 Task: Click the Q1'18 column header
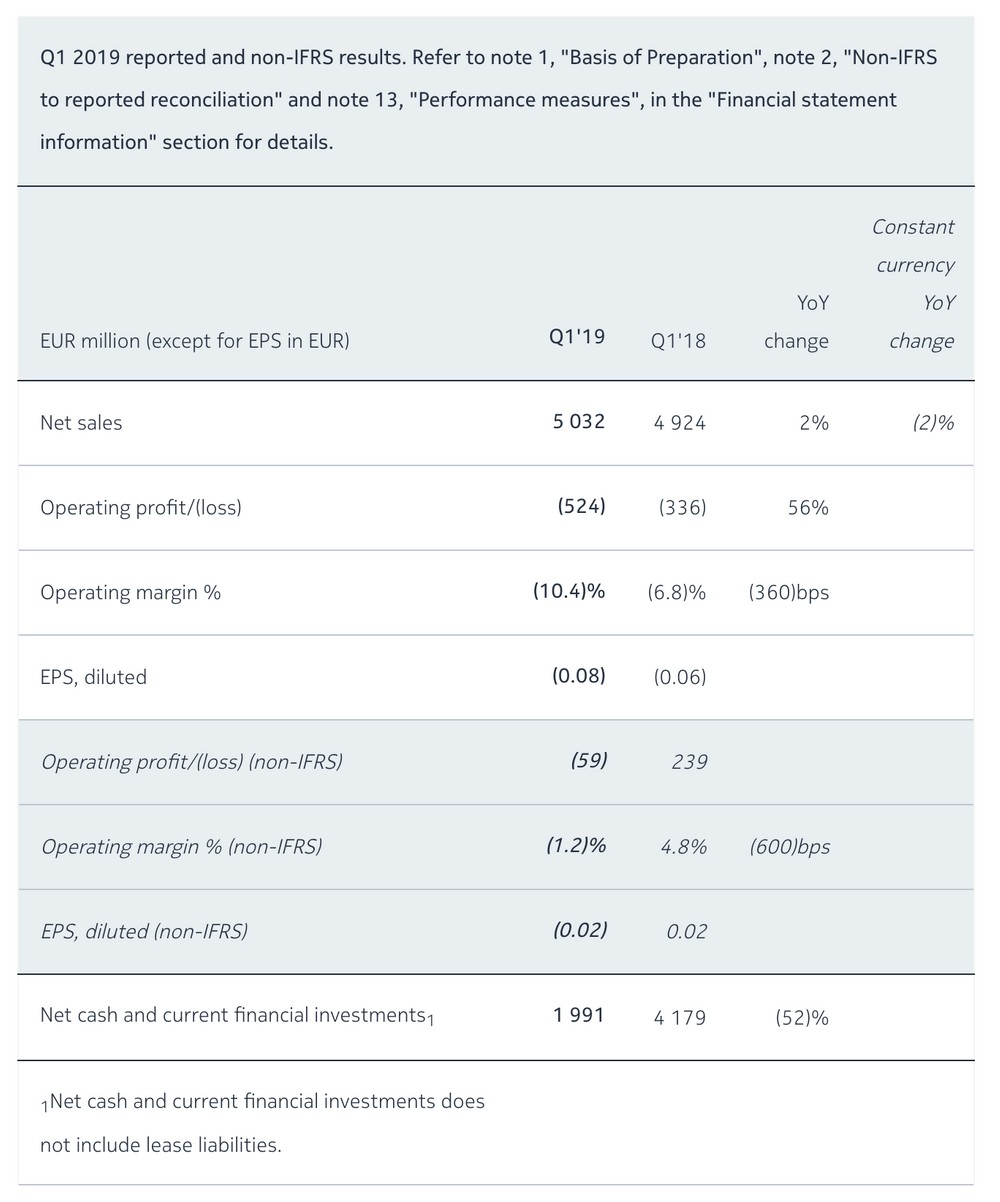(678, 341)
